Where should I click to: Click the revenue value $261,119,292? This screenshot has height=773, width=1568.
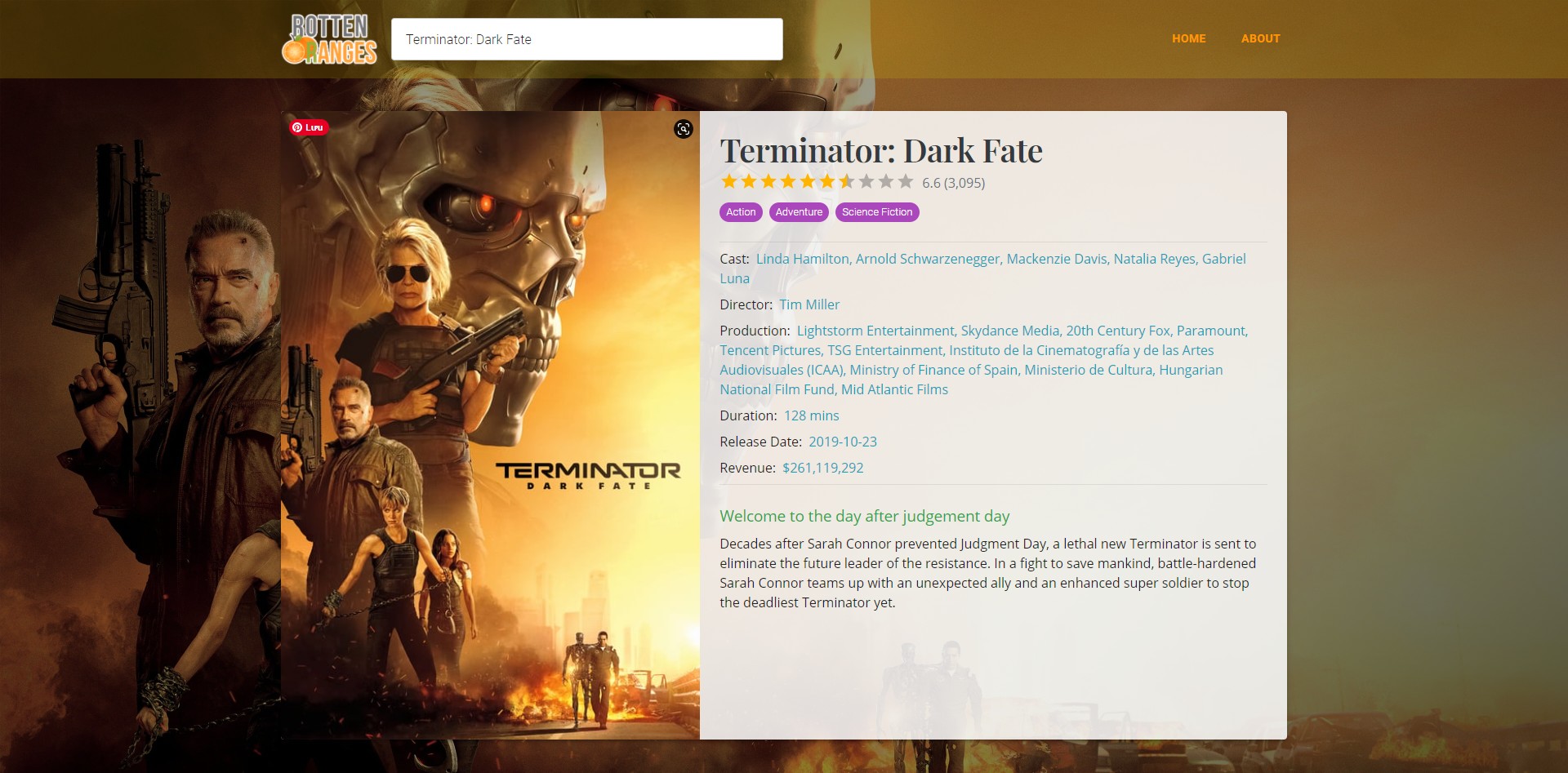[822, 468]
